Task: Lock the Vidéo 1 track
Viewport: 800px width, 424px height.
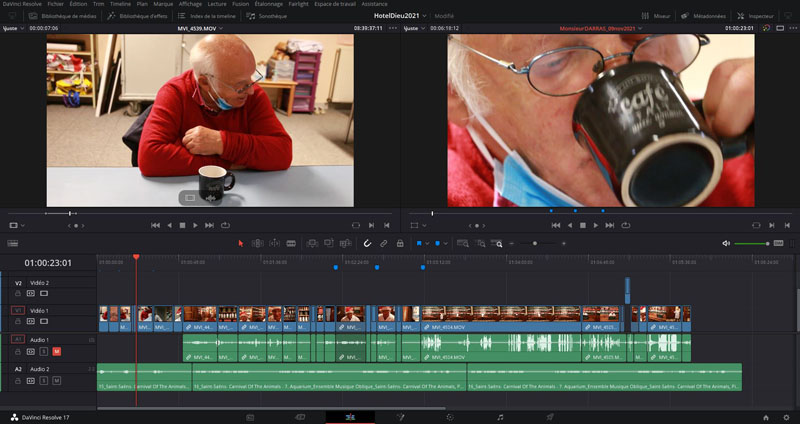Action: [x=18, y=321]
